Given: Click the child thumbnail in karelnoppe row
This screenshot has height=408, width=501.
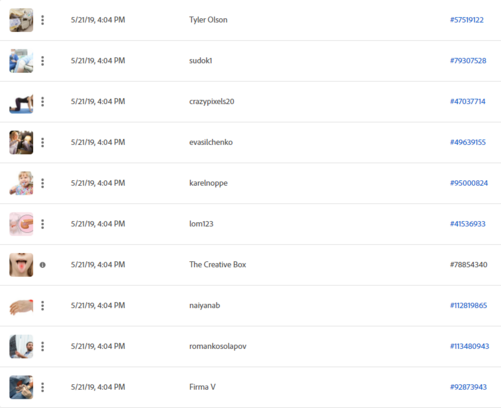Looking at the screenshot, I should coord(21,183).
